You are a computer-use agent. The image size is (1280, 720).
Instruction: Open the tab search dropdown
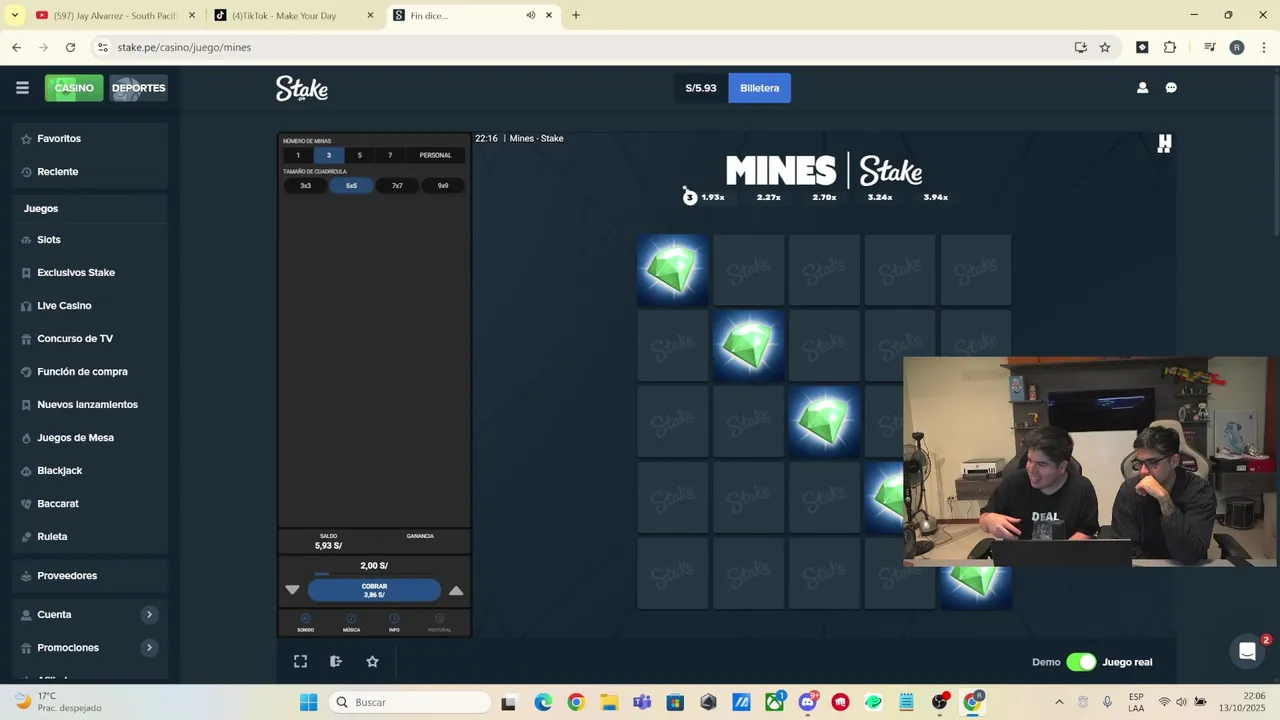14,15
